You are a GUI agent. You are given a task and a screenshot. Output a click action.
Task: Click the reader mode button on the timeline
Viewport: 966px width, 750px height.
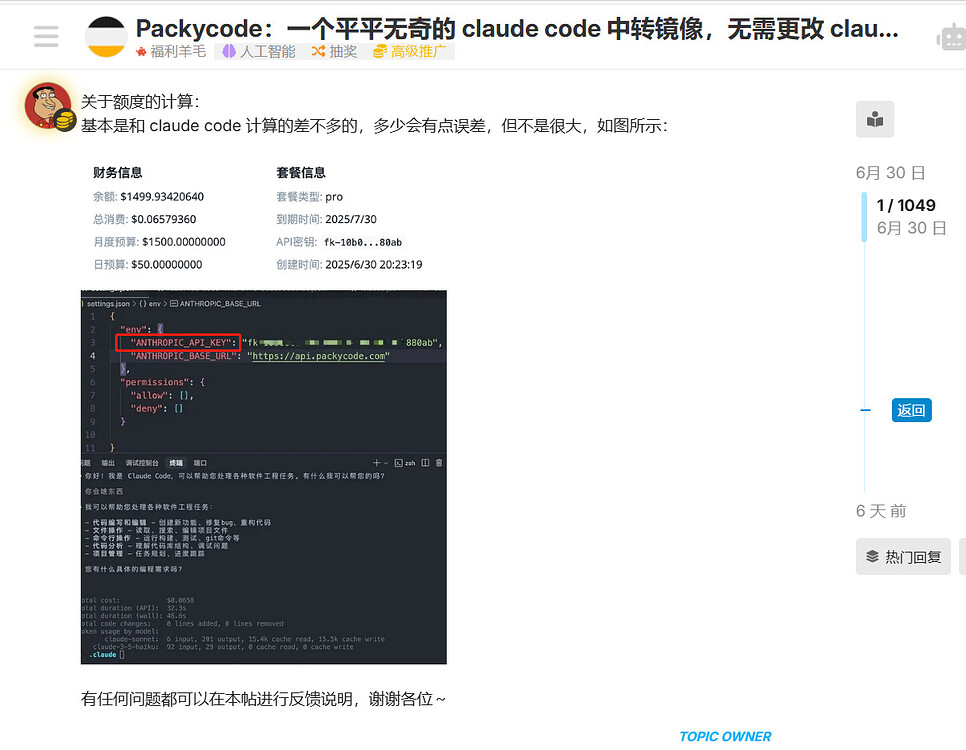pyautogui.click(x=875, y=119)
